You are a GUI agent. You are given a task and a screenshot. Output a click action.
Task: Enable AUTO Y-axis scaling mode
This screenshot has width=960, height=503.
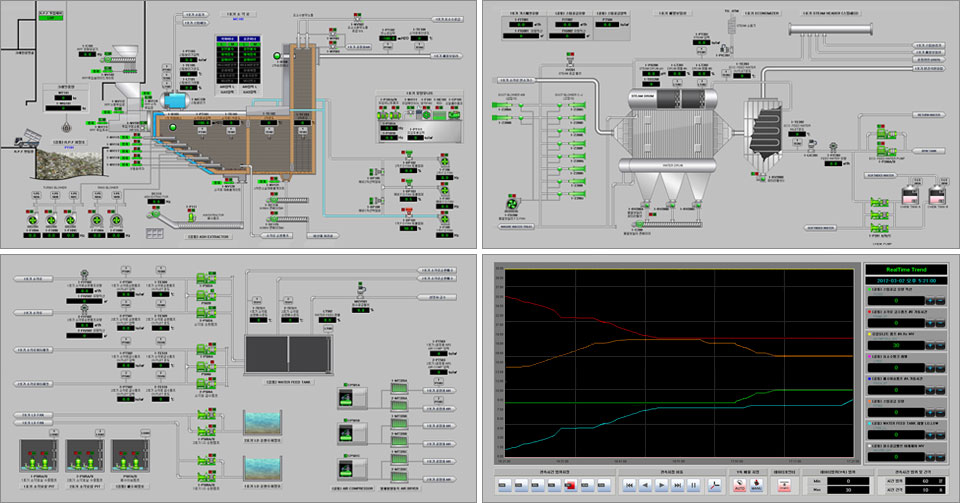(741, 484)
